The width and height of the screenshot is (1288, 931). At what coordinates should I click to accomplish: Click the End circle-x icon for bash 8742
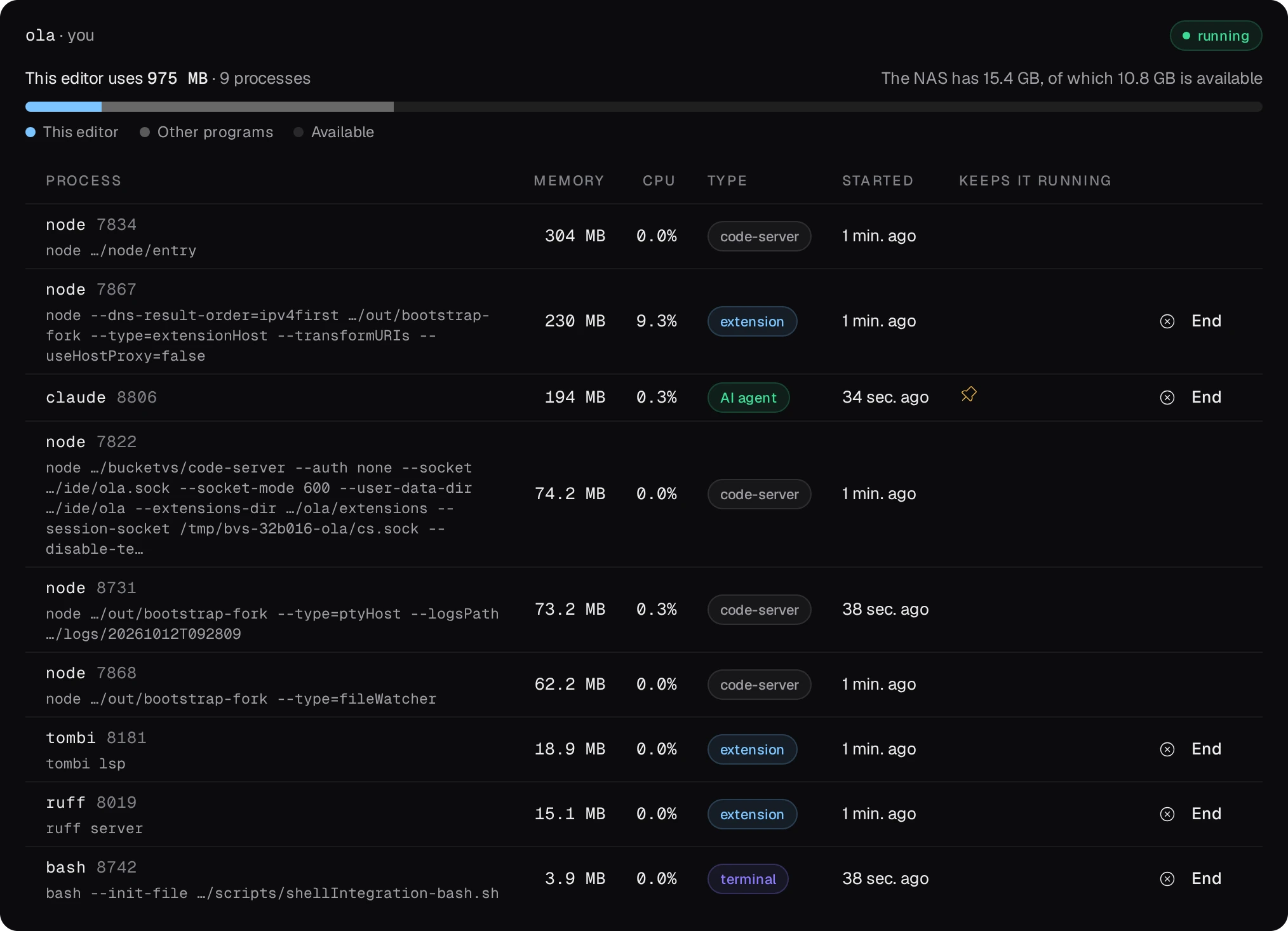tap(1167, 879)
